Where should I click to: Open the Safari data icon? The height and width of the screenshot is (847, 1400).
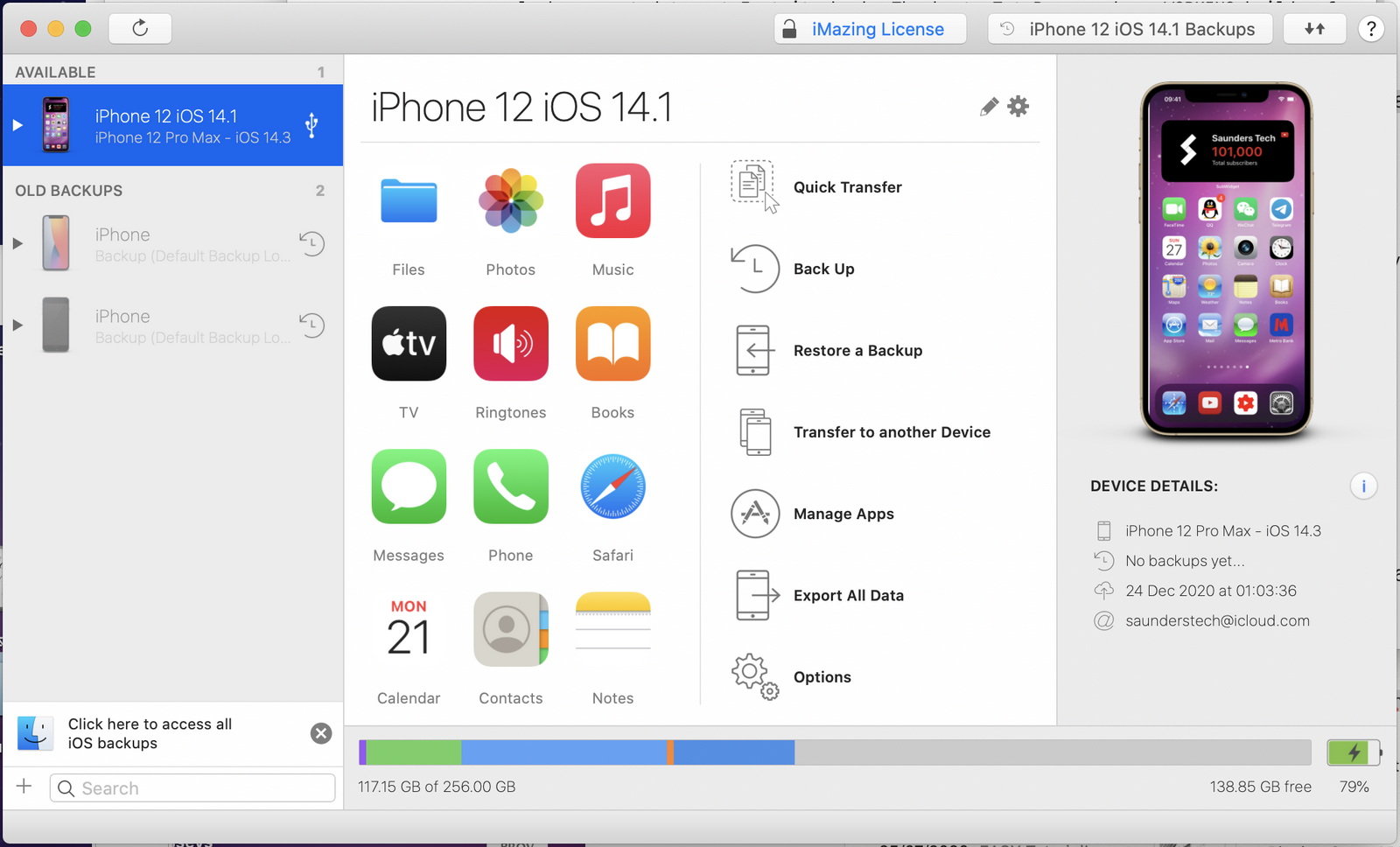click(612, 486)
